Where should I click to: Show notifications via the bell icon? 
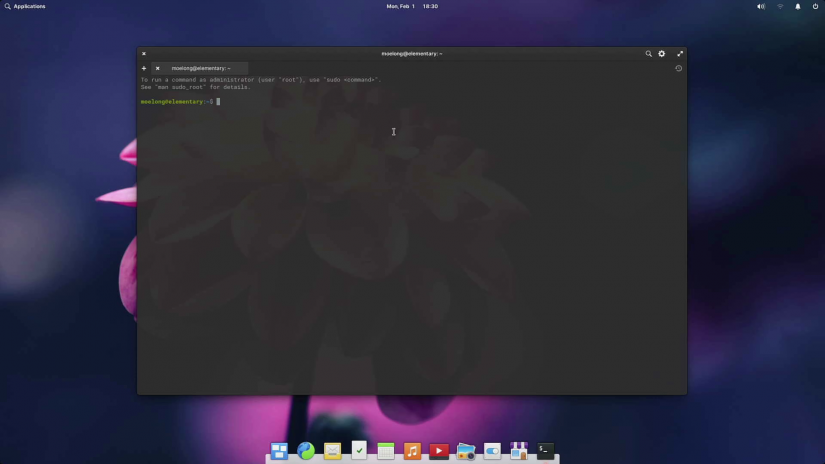click(x=798, y=6)
